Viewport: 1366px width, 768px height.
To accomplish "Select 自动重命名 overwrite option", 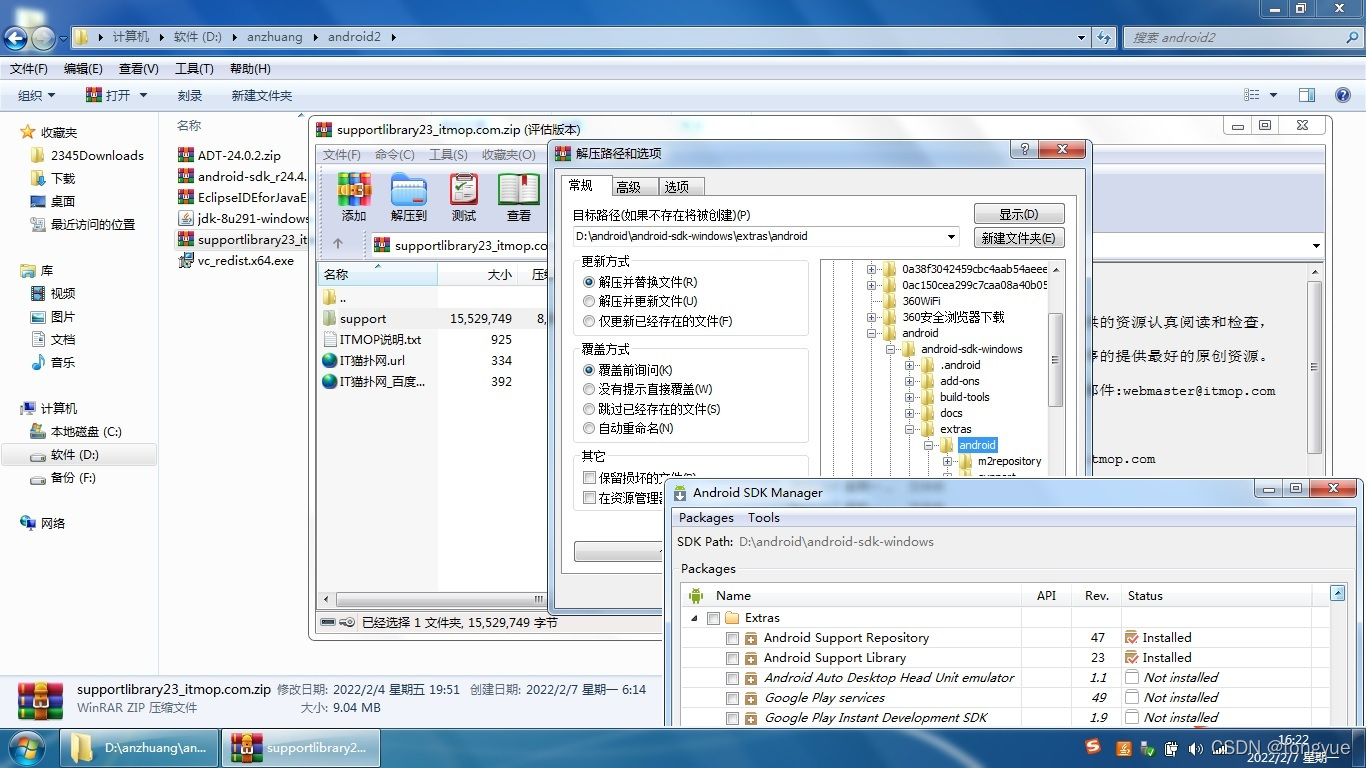I will tap(628, 428).
